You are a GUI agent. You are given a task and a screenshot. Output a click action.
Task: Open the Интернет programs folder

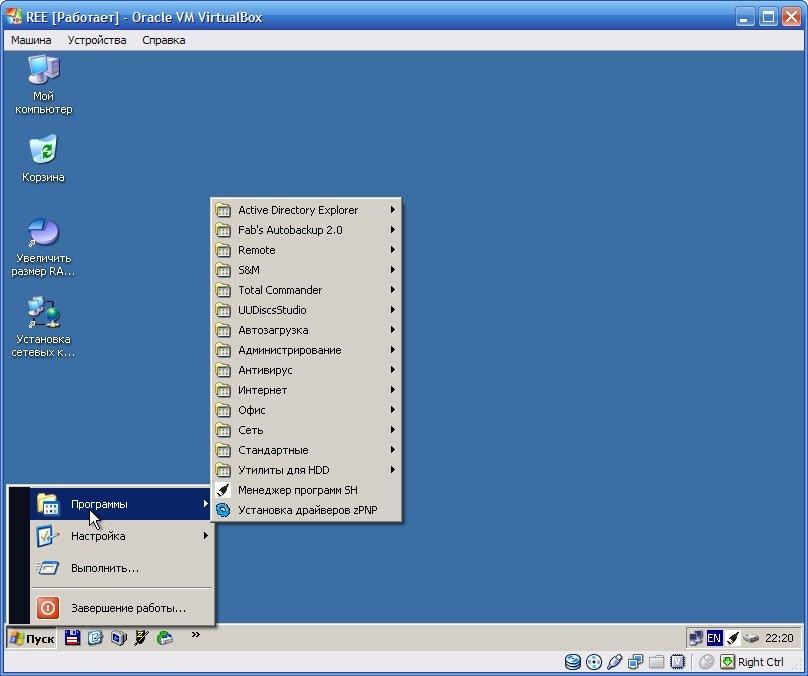point(306,390)
